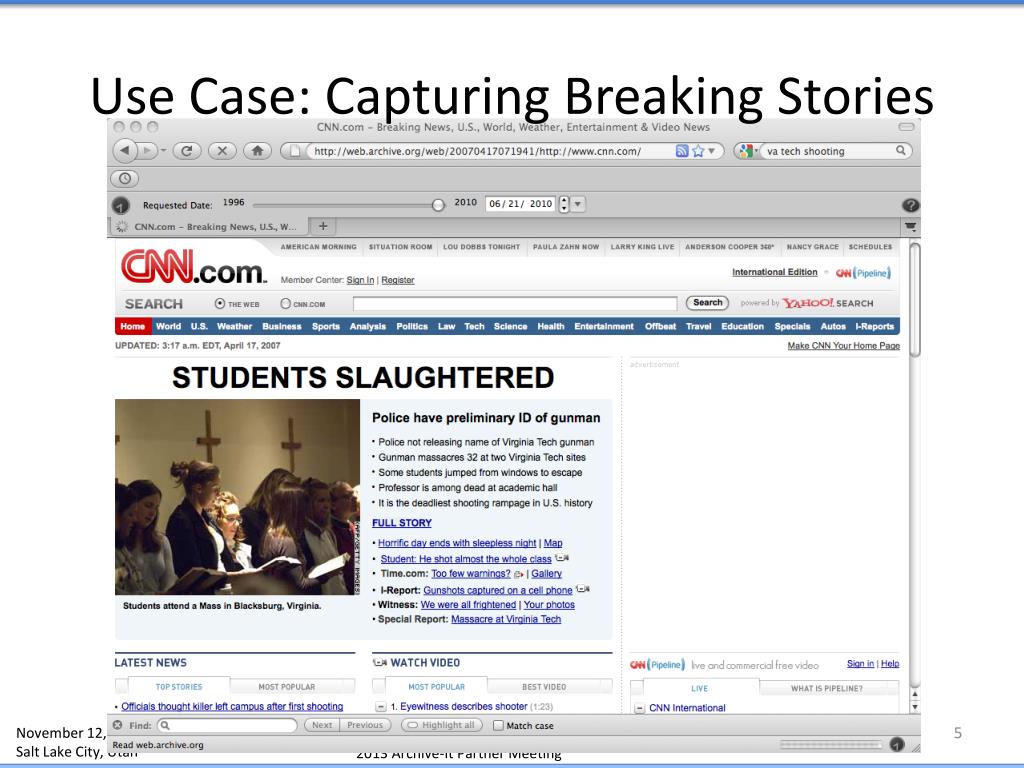The height and width of the screenshot is (768, 1024).
Task: Select the CNN.COM search radio button
Action: click(285, 304)
